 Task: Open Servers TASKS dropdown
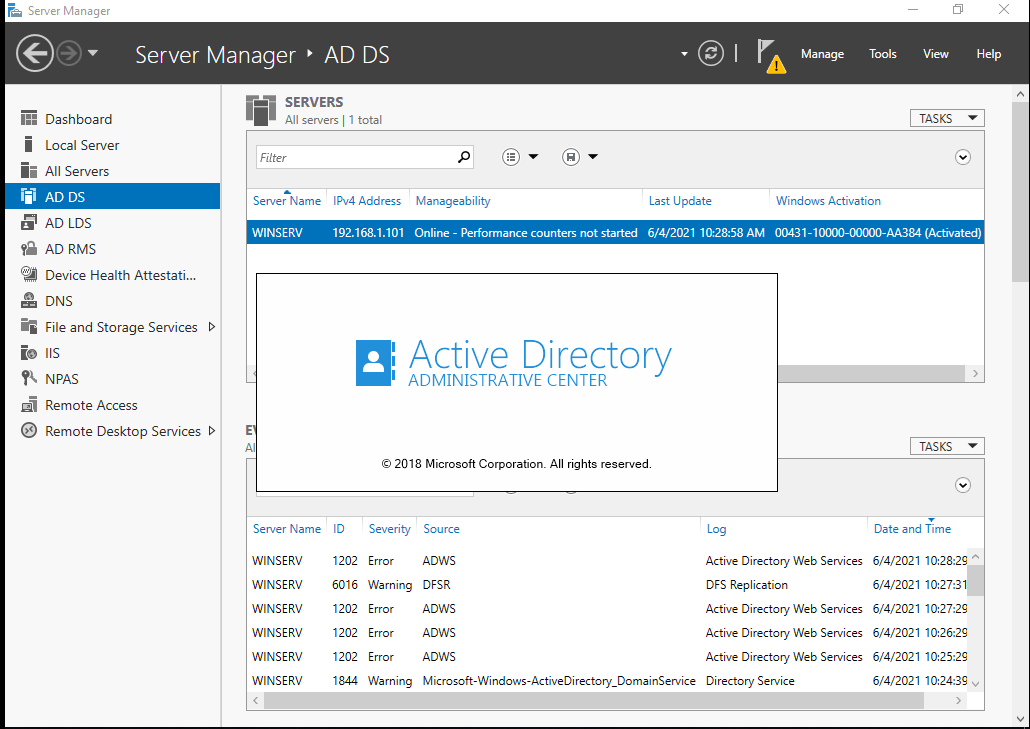tap(947, 118)
